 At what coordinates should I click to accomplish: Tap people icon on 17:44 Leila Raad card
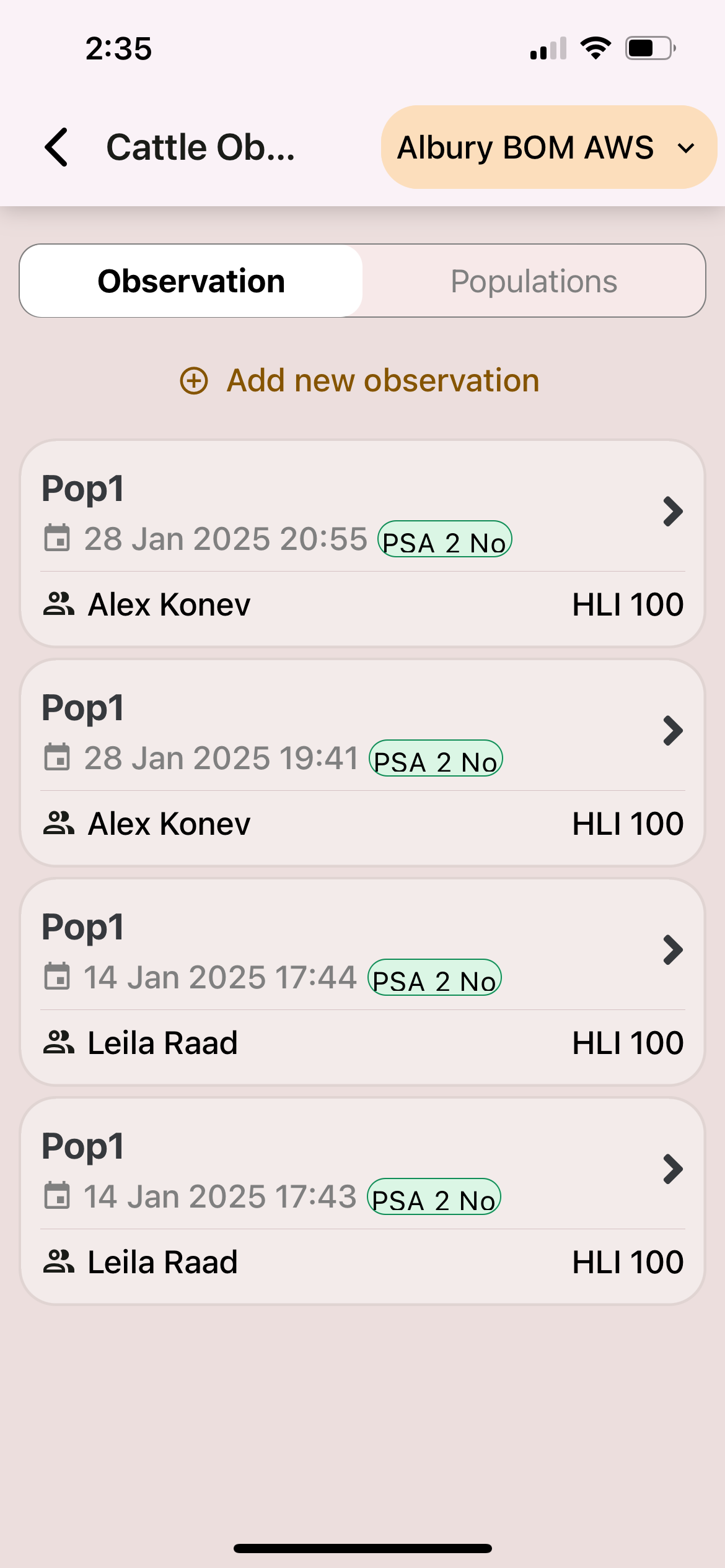(x=59, y=1042)
